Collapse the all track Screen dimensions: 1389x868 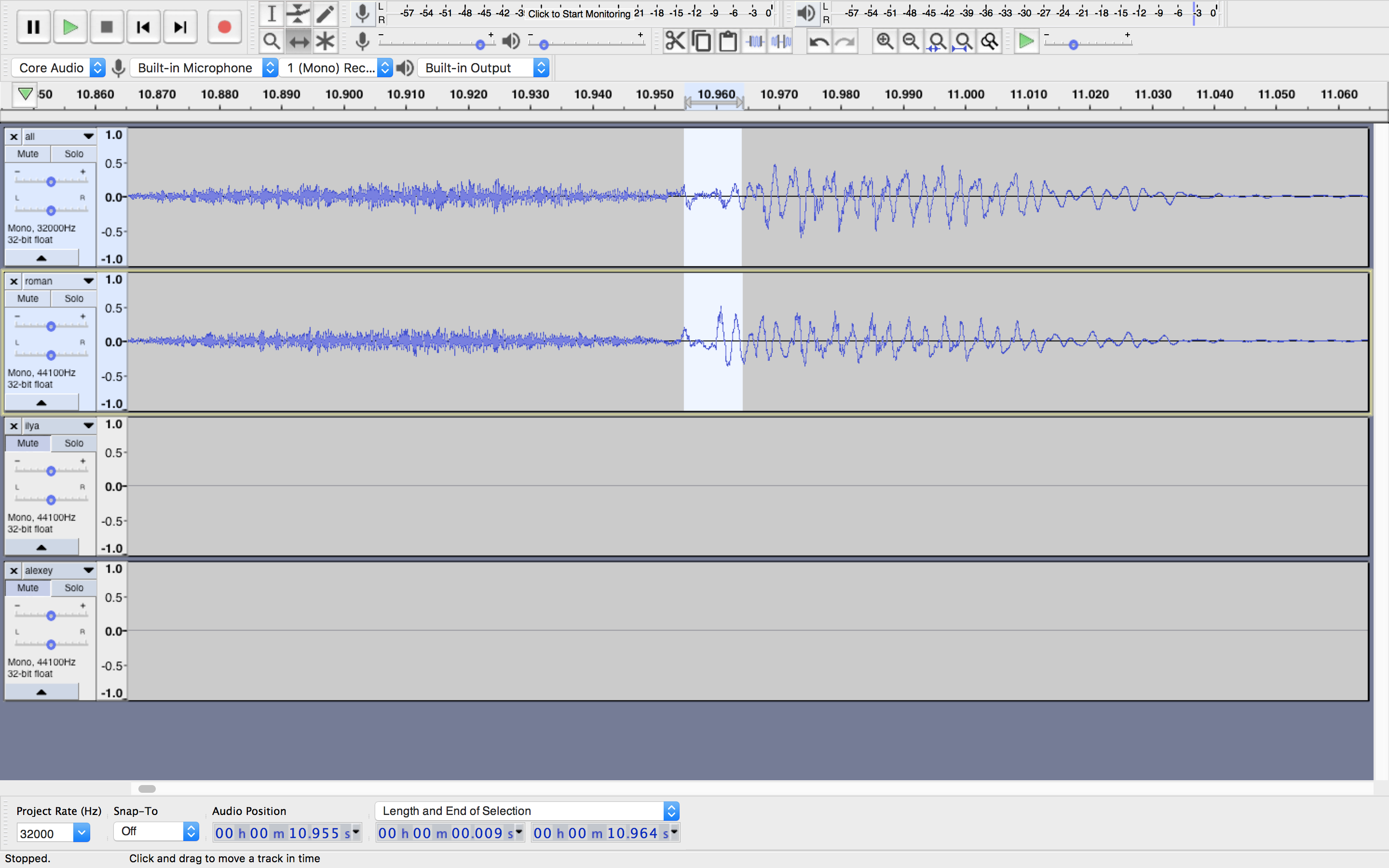[41, 258]
